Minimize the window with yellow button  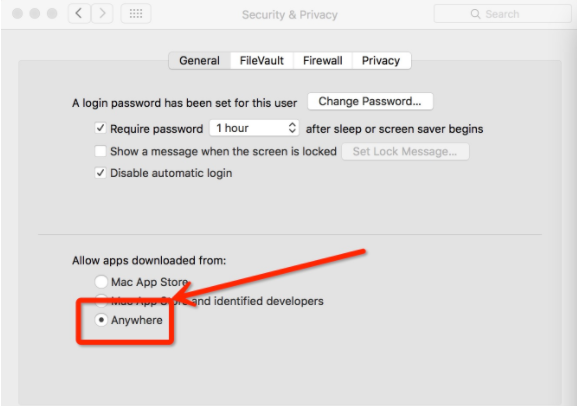pyautogui.click(x=35, y=14)
